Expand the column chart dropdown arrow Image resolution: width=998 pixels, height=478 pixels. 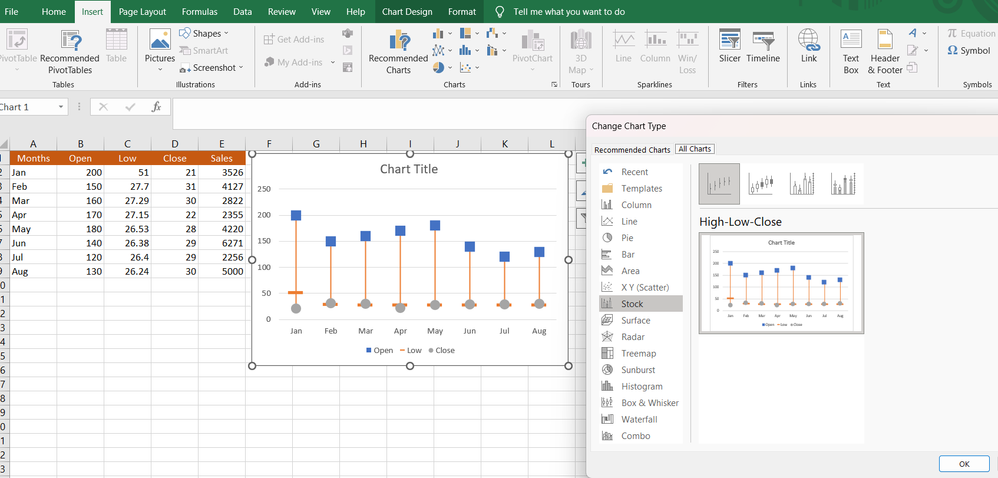click(x=450, y=33)
